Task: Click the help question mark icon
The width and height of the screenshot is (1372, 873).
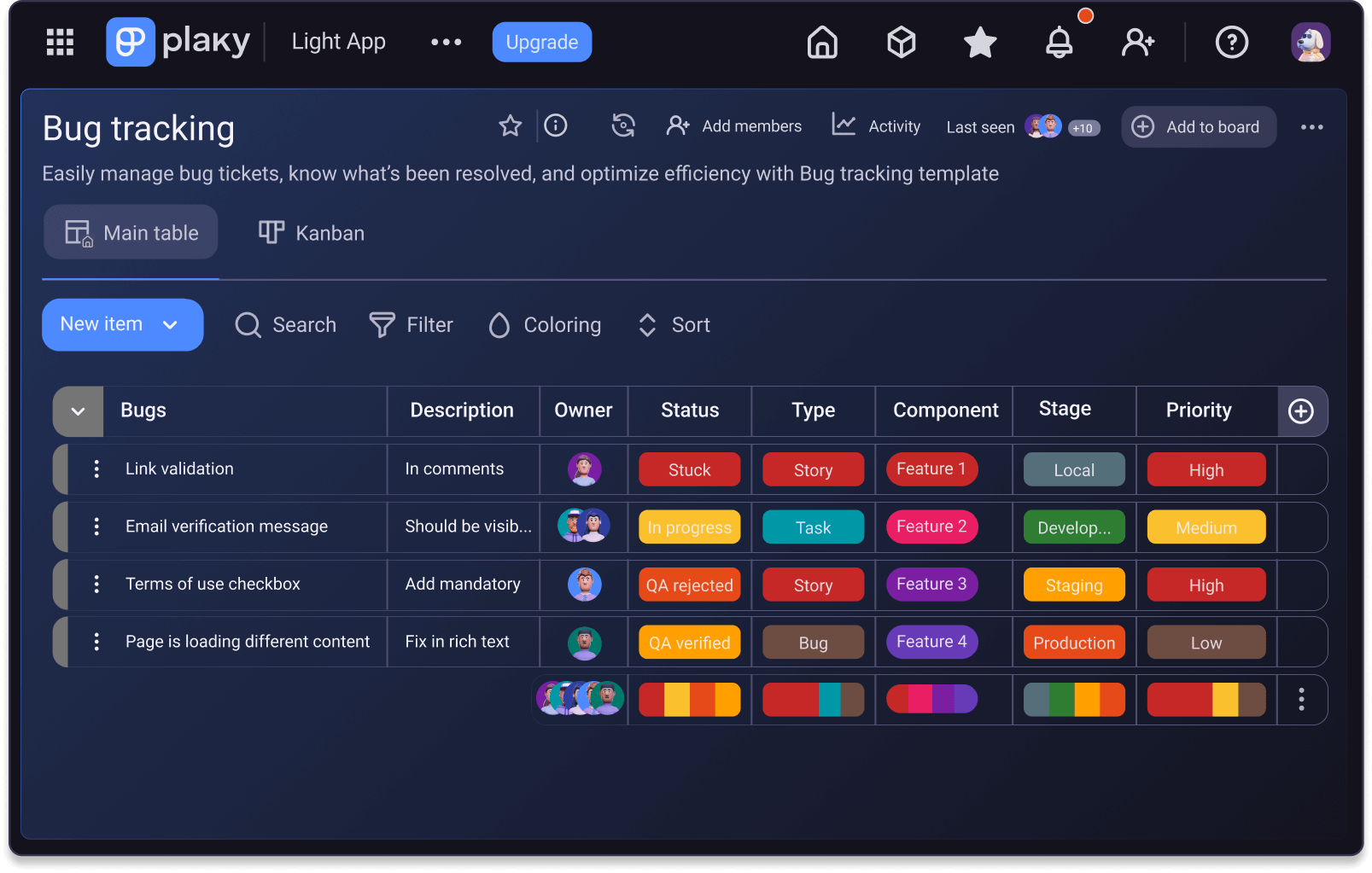Action: (1231, 42)
